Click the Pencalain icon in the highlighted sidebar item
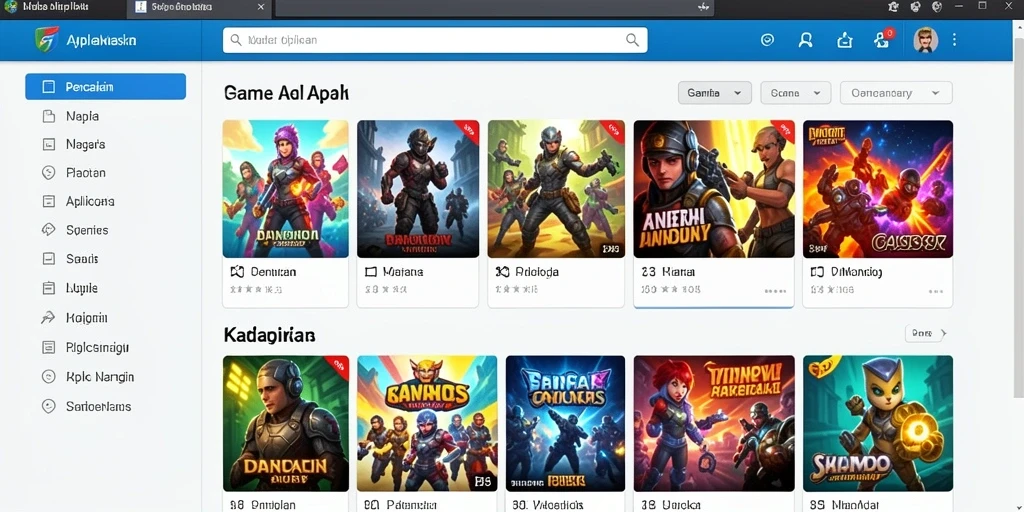The height and width of the screenshot is (512, 1024). click(48, 87)
